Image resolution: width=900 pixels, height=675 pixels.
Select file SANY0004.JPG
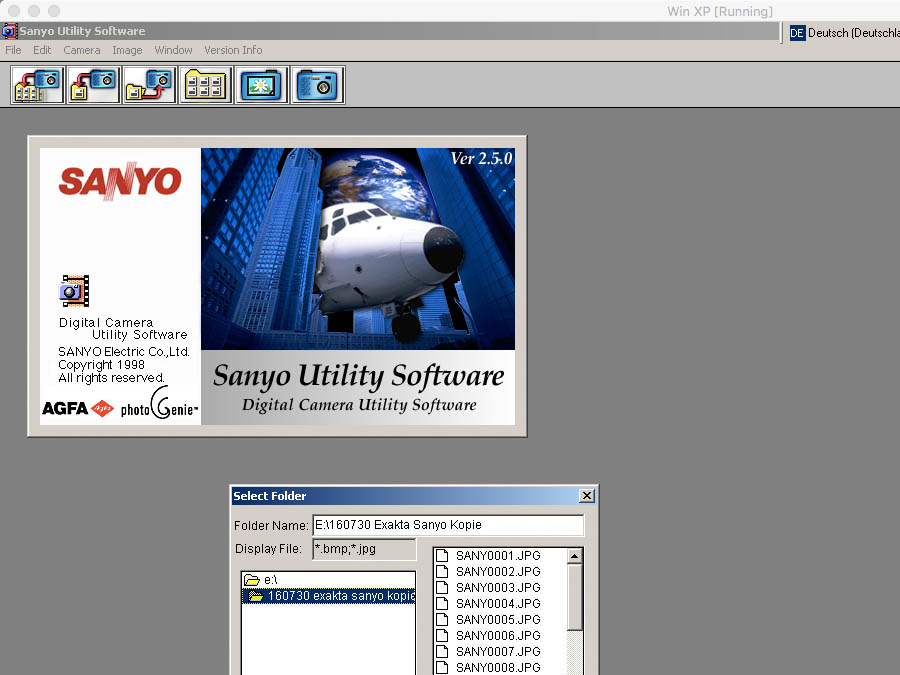coord(488,604)
